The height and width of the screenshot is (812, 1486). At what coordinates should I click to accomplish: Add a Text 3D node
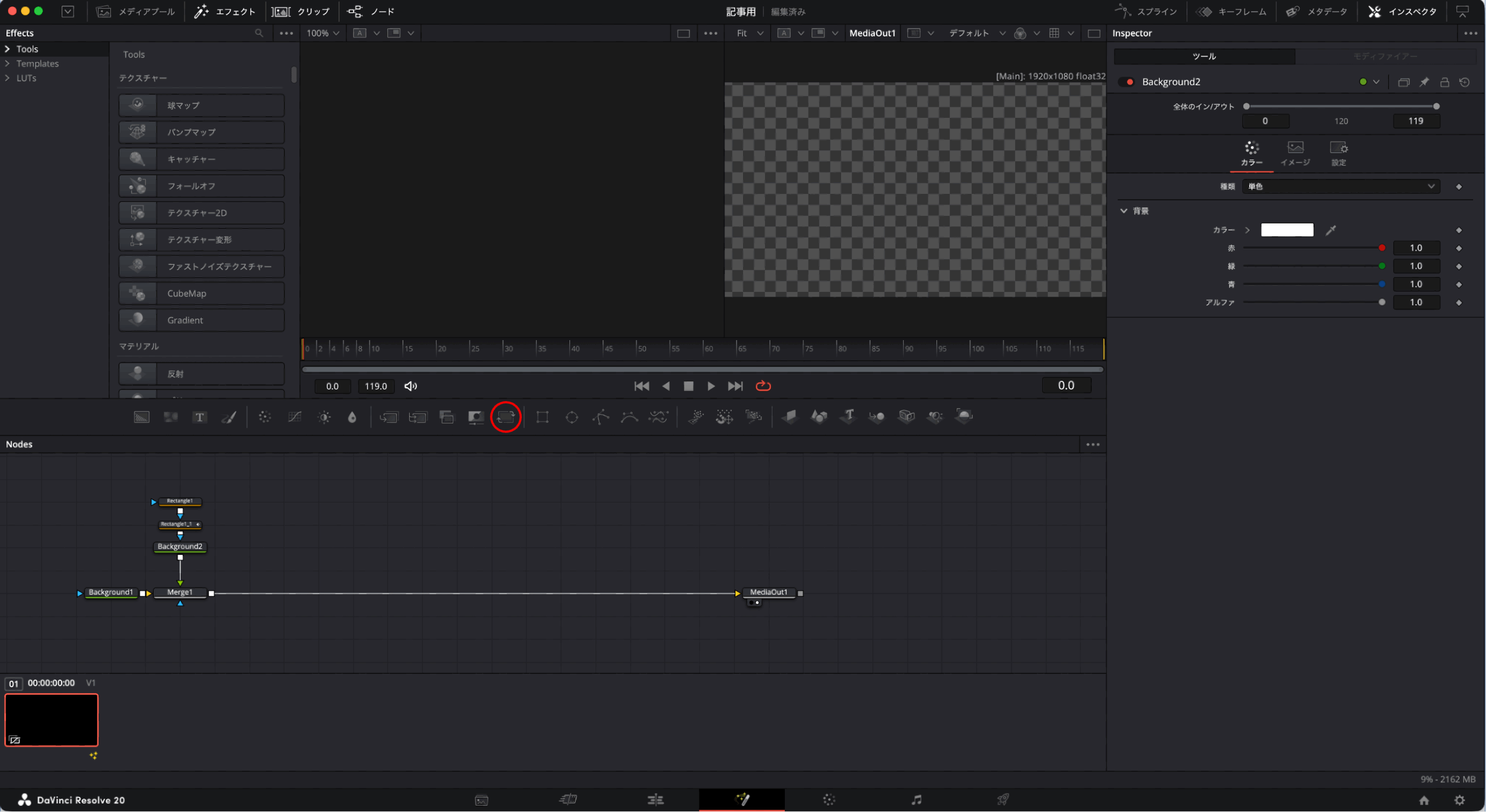(x=848, y=416)
